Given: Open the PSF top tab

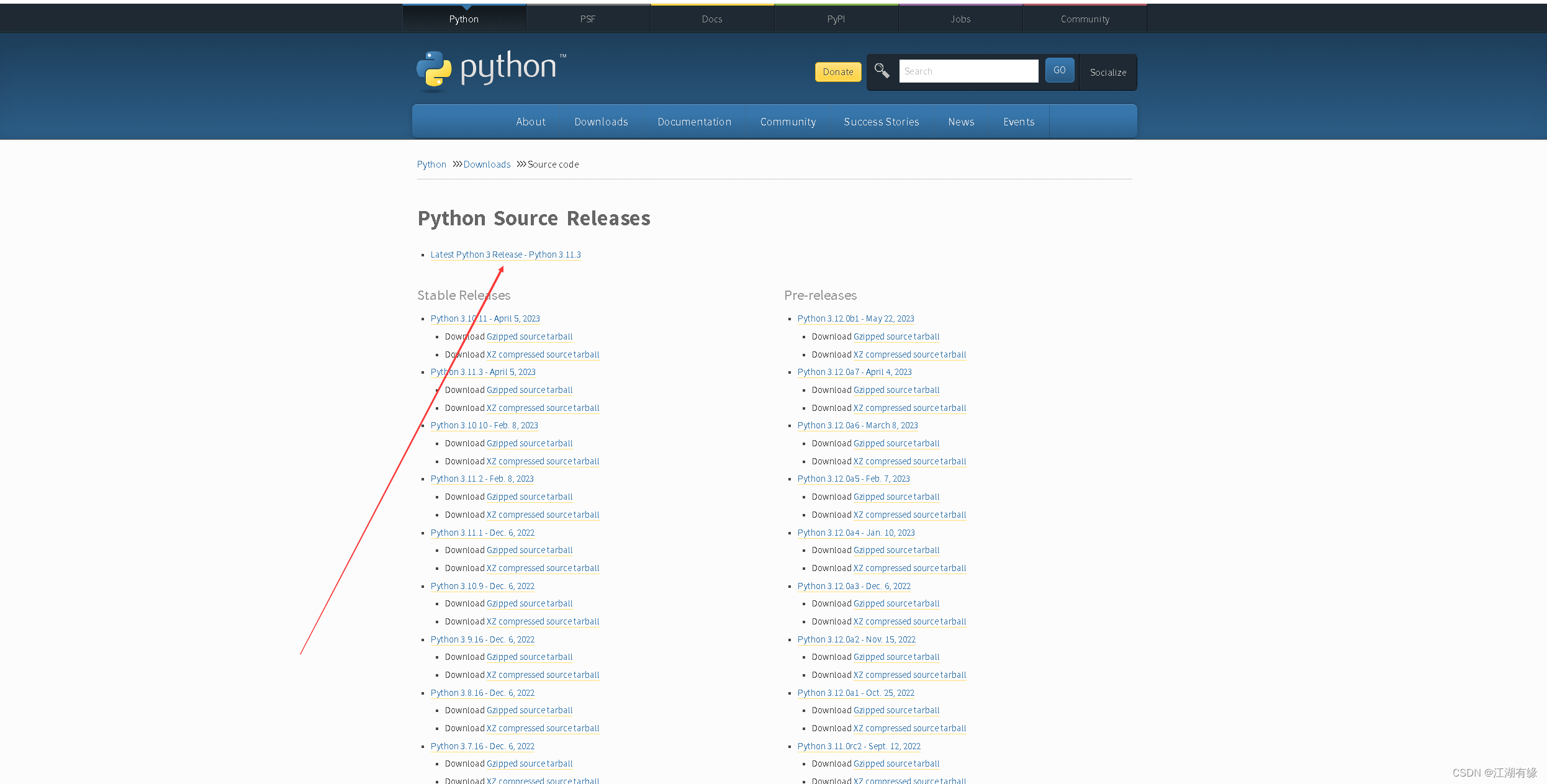Looking at the screenshot, I should (588, 19).
